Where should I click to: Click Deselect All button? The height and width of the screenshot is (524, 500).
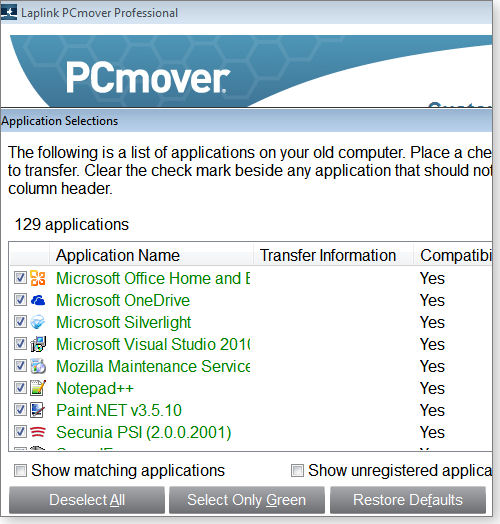(87, 500)
